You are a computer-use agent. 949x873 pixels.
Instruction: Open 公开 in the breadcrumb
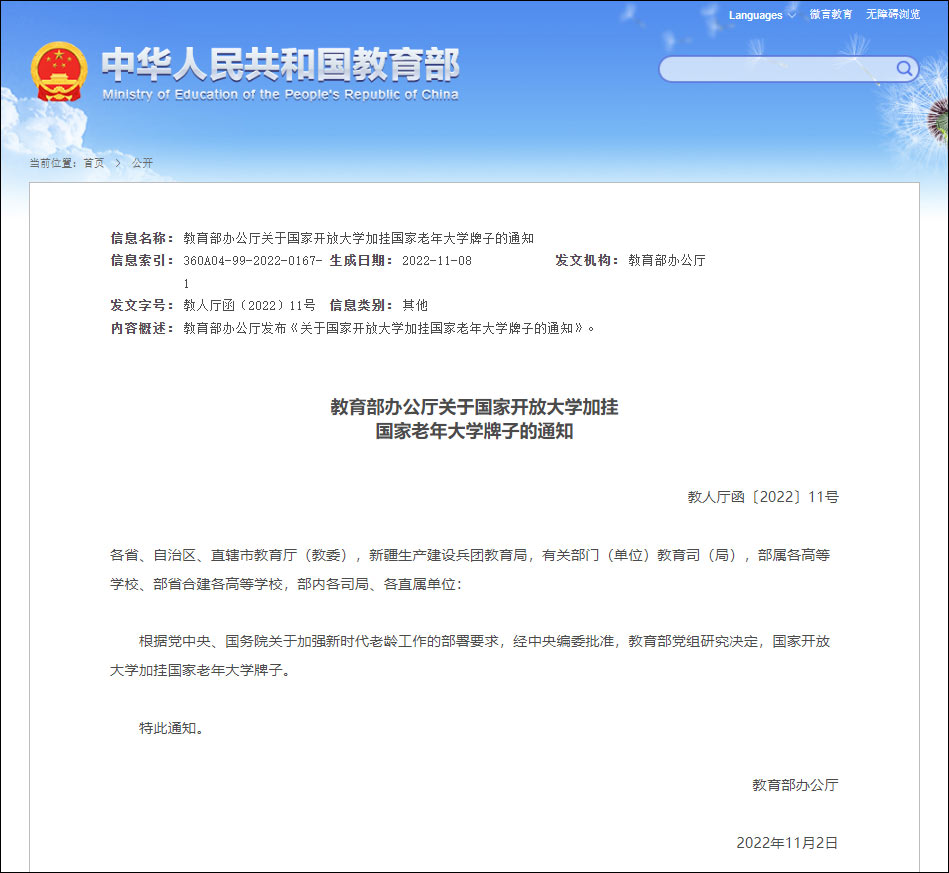pos(142,163)
